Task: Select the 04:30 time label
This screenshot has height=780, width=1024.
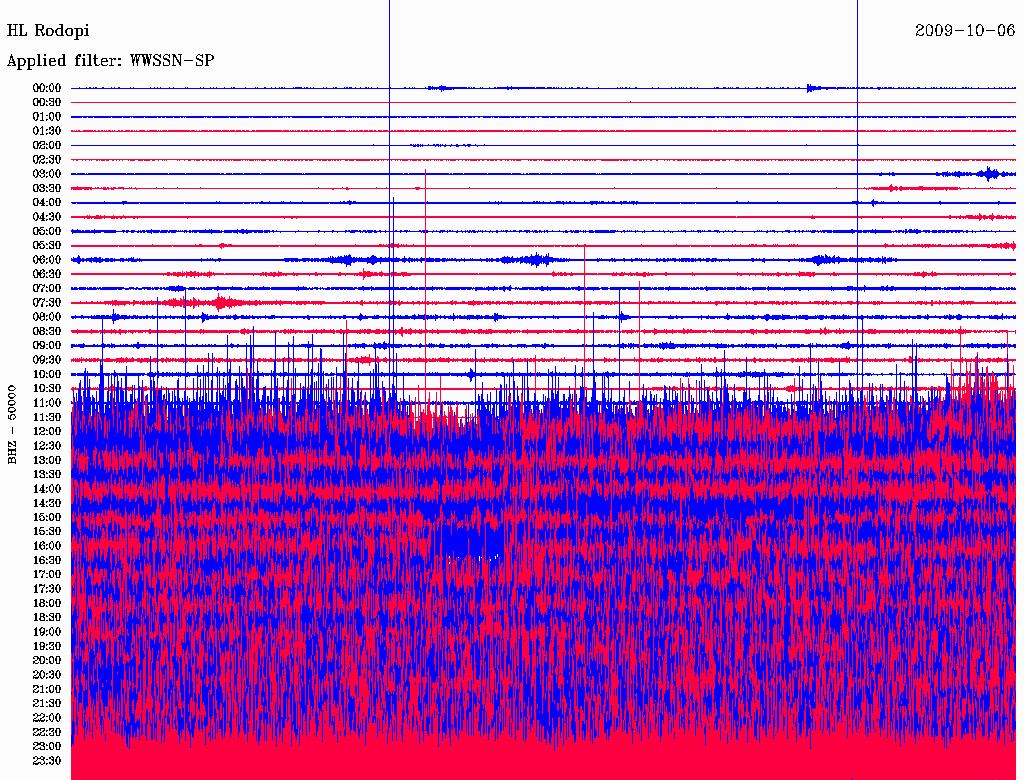Action: pos(47,217)
